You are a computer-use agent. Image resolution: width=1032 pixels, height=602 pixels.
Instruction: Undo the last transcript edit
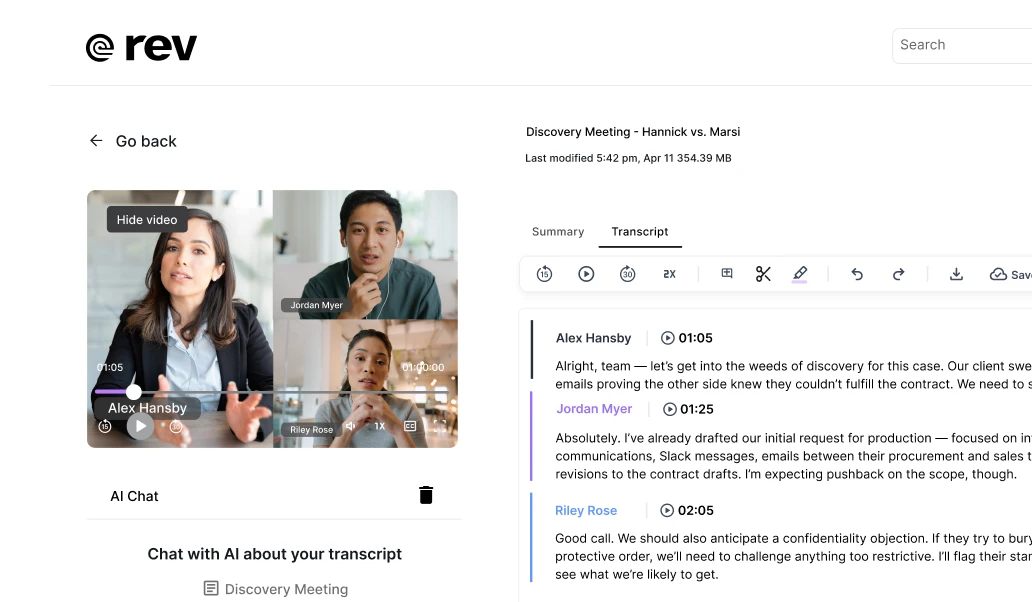pyautogui.click(x=856, y=274)
